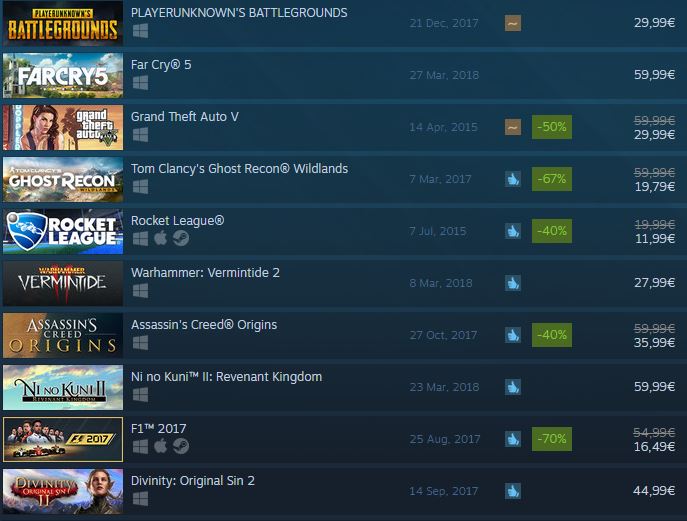Click the mixed review icon for Grand Theft Auto V
The image size is (687, 521).
[513, 127]
